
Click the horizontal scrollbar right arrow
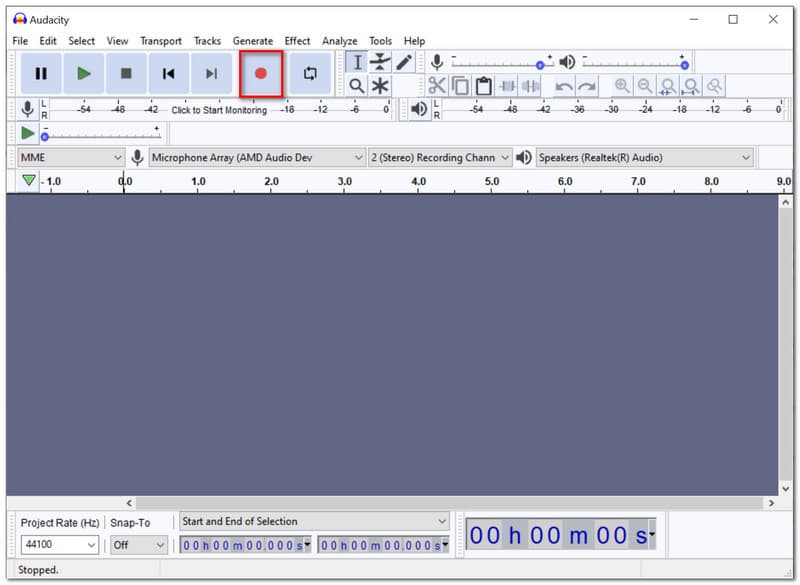771,503
